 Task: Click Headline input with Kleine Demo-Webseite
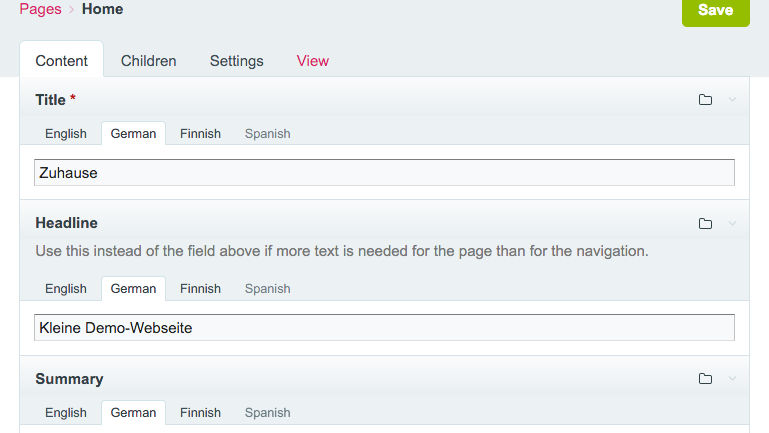point(384,327)
